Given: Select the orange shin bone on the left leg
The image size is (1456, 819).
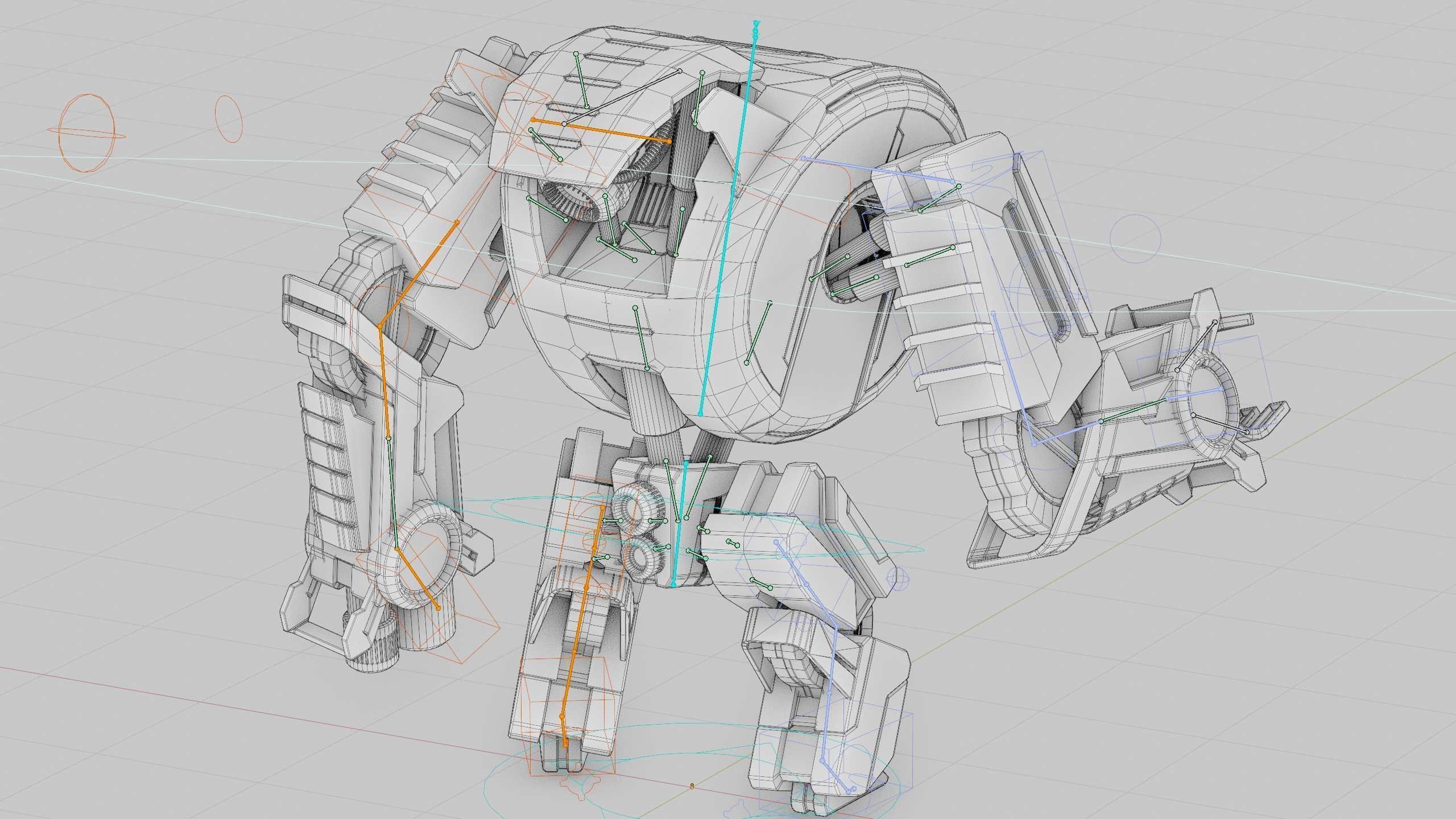Looking at the screenshot, I should (x=574, y=652).
